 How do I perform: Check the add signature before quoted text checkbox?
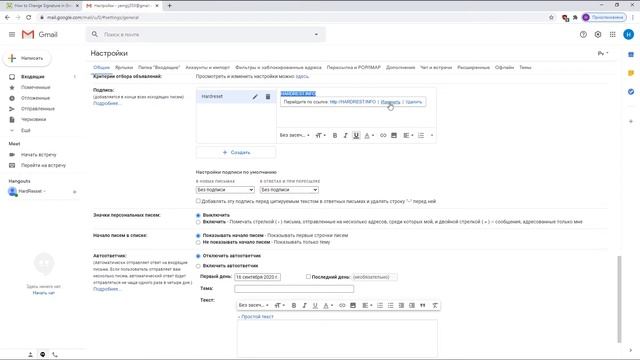(x=198, y=201)
